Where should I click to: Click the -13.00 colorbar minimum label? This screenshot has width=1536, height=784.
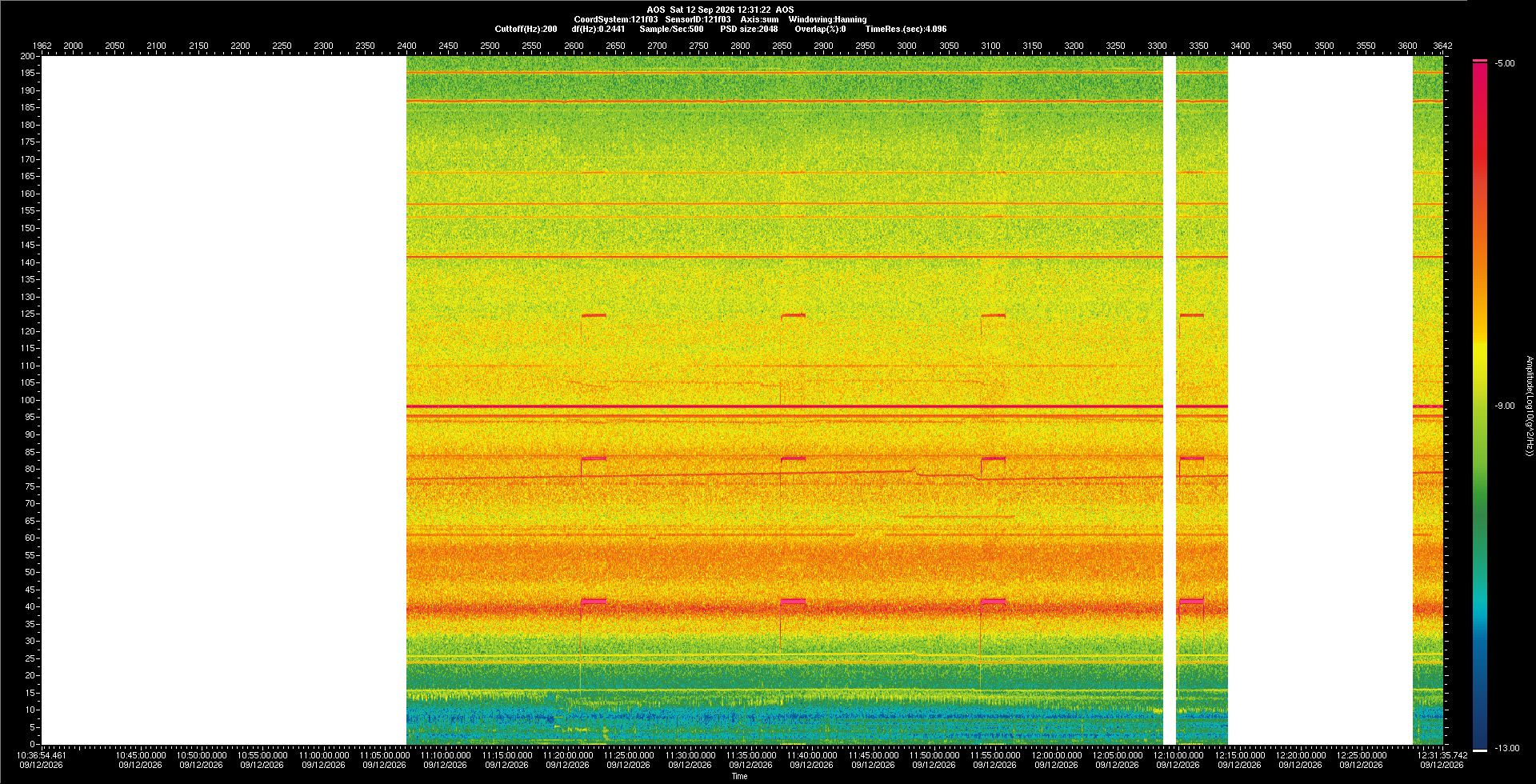(1507, 748)
